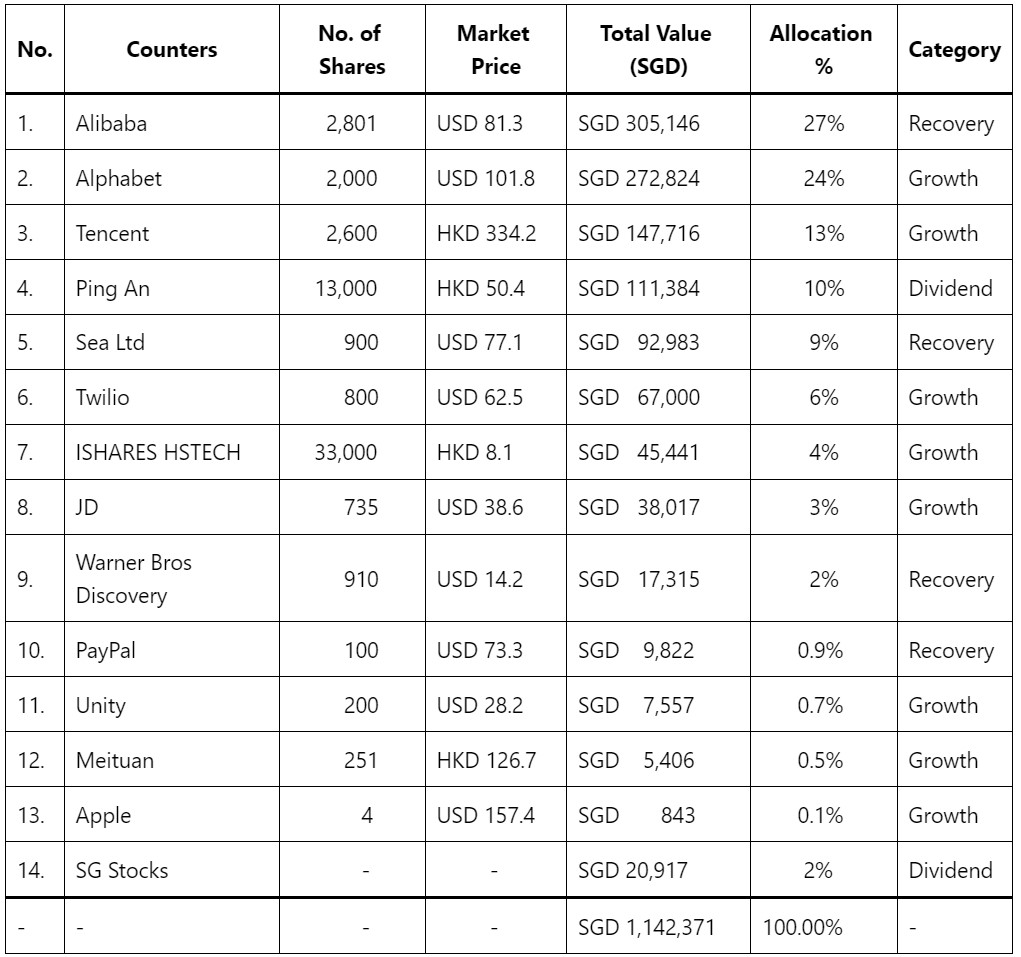Screen dimensions: 1021x957
Task: Select Warner Bros Discovery cell
Action: (171, 579)
